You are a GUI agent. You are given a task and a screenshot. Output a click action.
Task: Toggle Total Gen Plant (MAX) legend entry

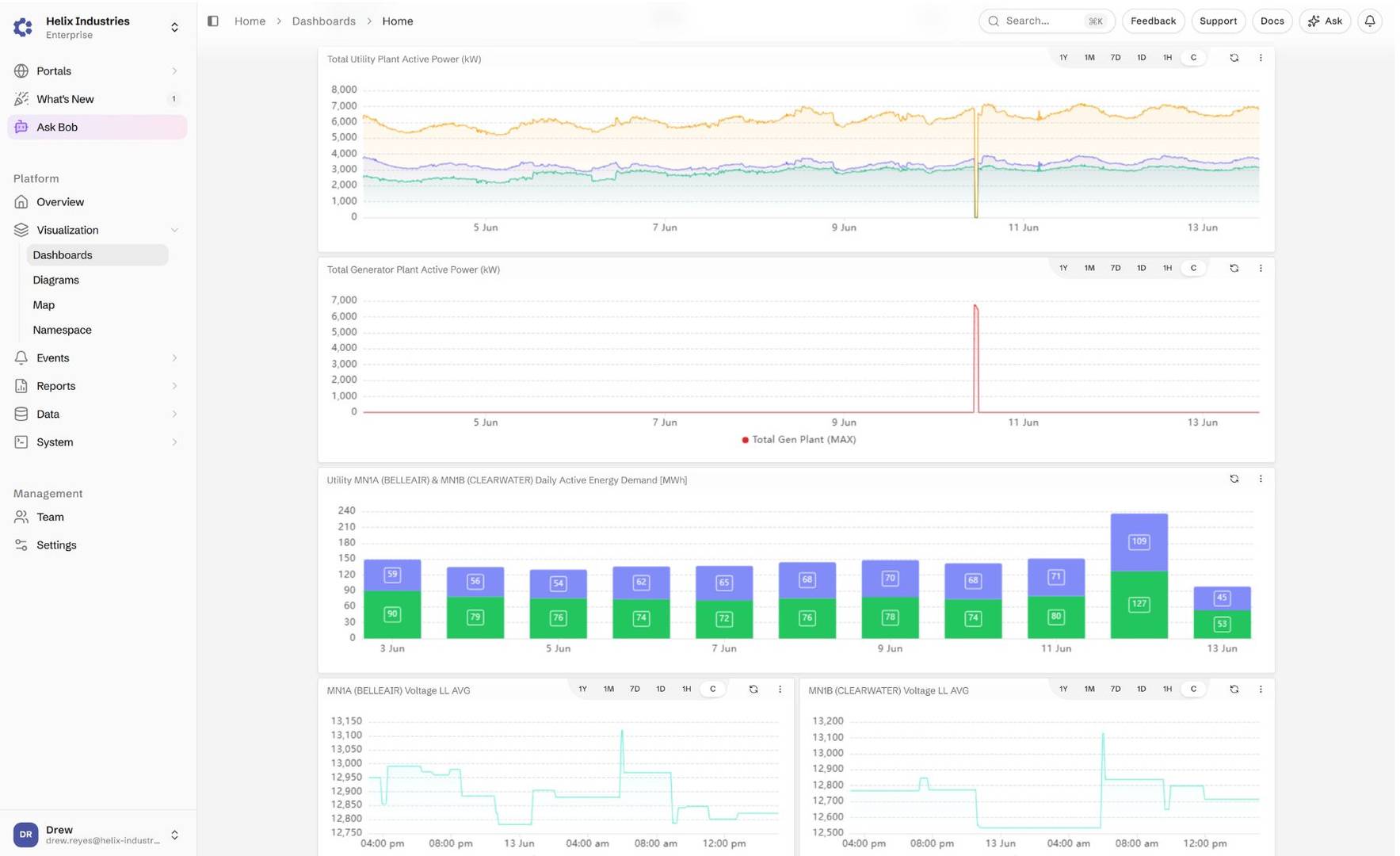point(799,440)
